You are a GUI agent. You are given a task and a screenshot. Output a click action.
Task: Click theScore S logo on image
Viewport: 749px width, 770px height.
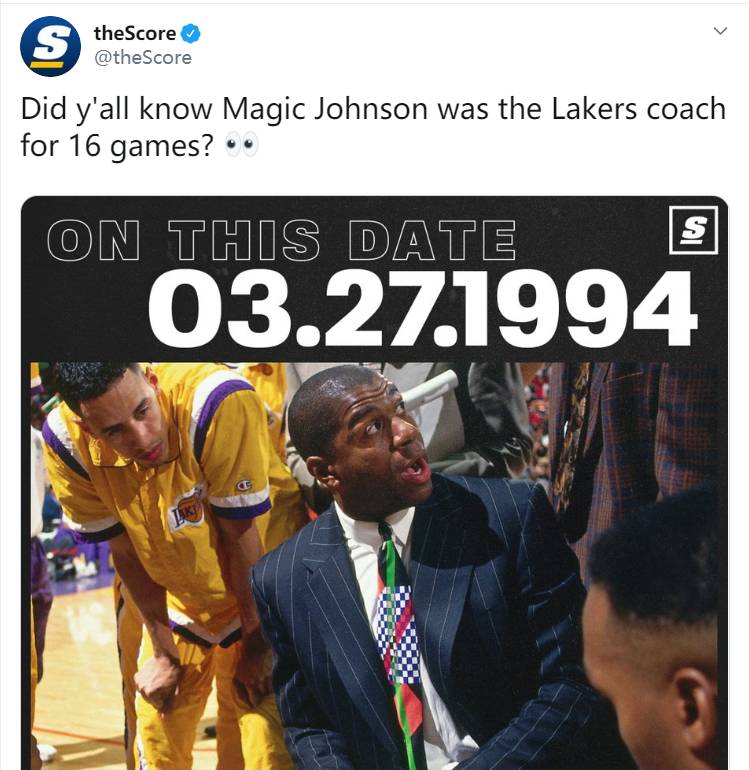693,230
